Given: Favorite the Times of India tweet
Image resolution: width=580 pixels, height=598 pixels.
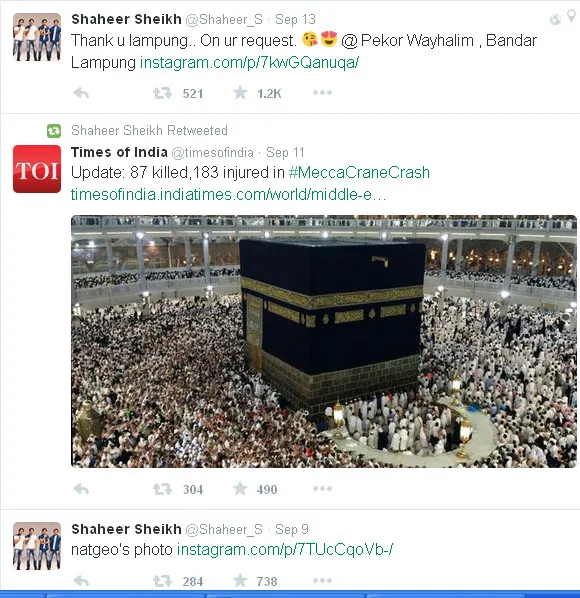Looking at the screenshot, I should coord(240,489).
